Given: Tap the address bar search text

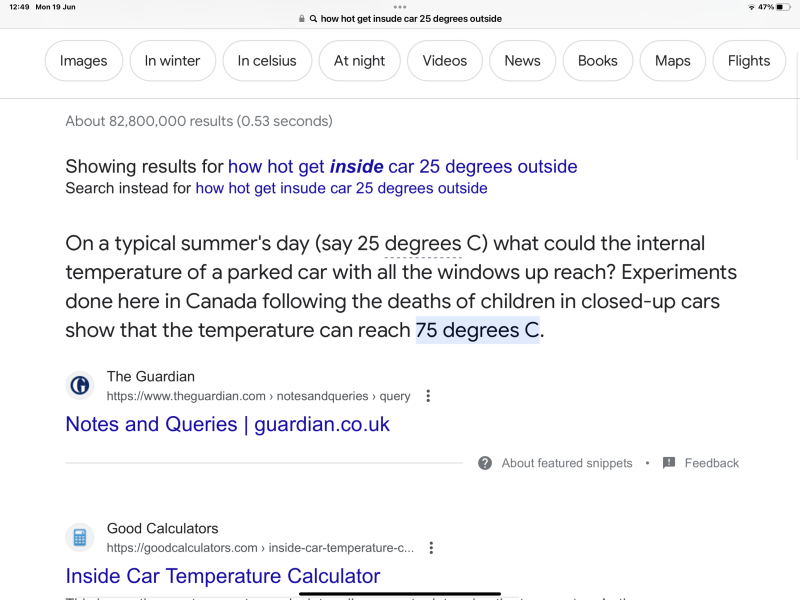Looking at the screenshot, I should pos(410,19).
